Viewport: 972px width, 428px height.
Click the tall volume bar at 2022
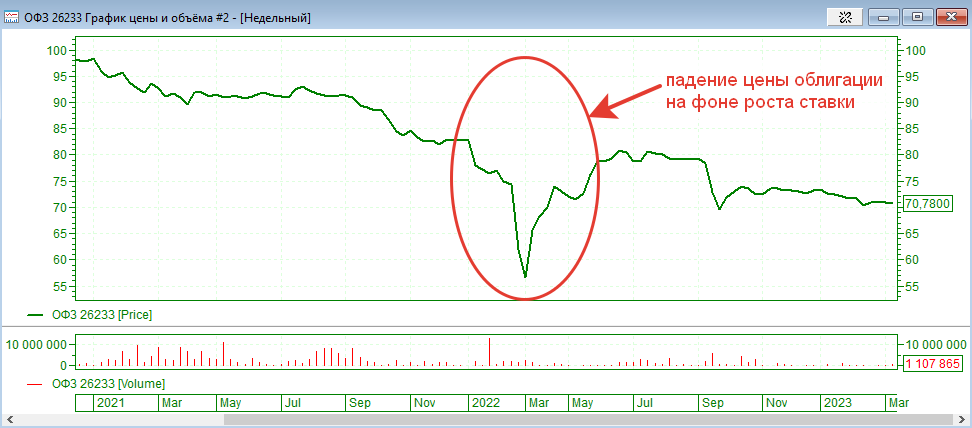[x=489, y=354]
